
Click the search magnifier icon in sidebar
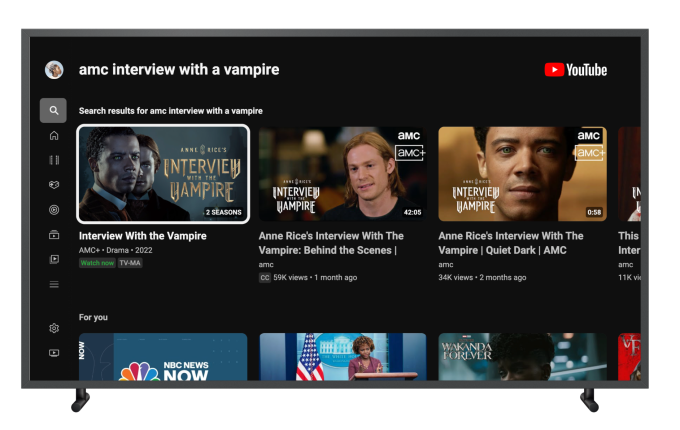coord(54,110)
